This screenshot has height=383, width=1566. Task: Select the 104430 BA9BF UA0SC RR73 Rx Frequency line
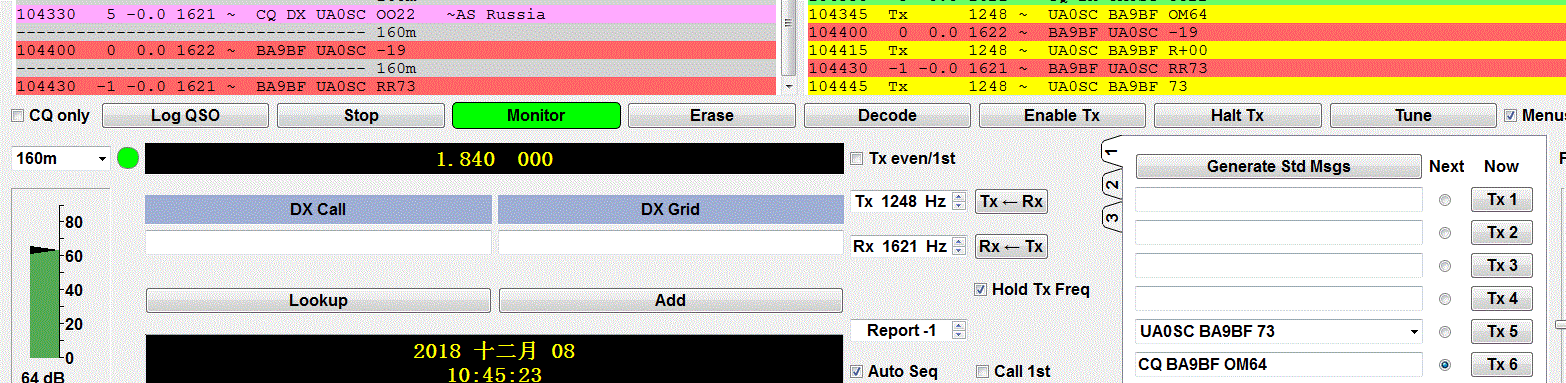(1186, 68)
